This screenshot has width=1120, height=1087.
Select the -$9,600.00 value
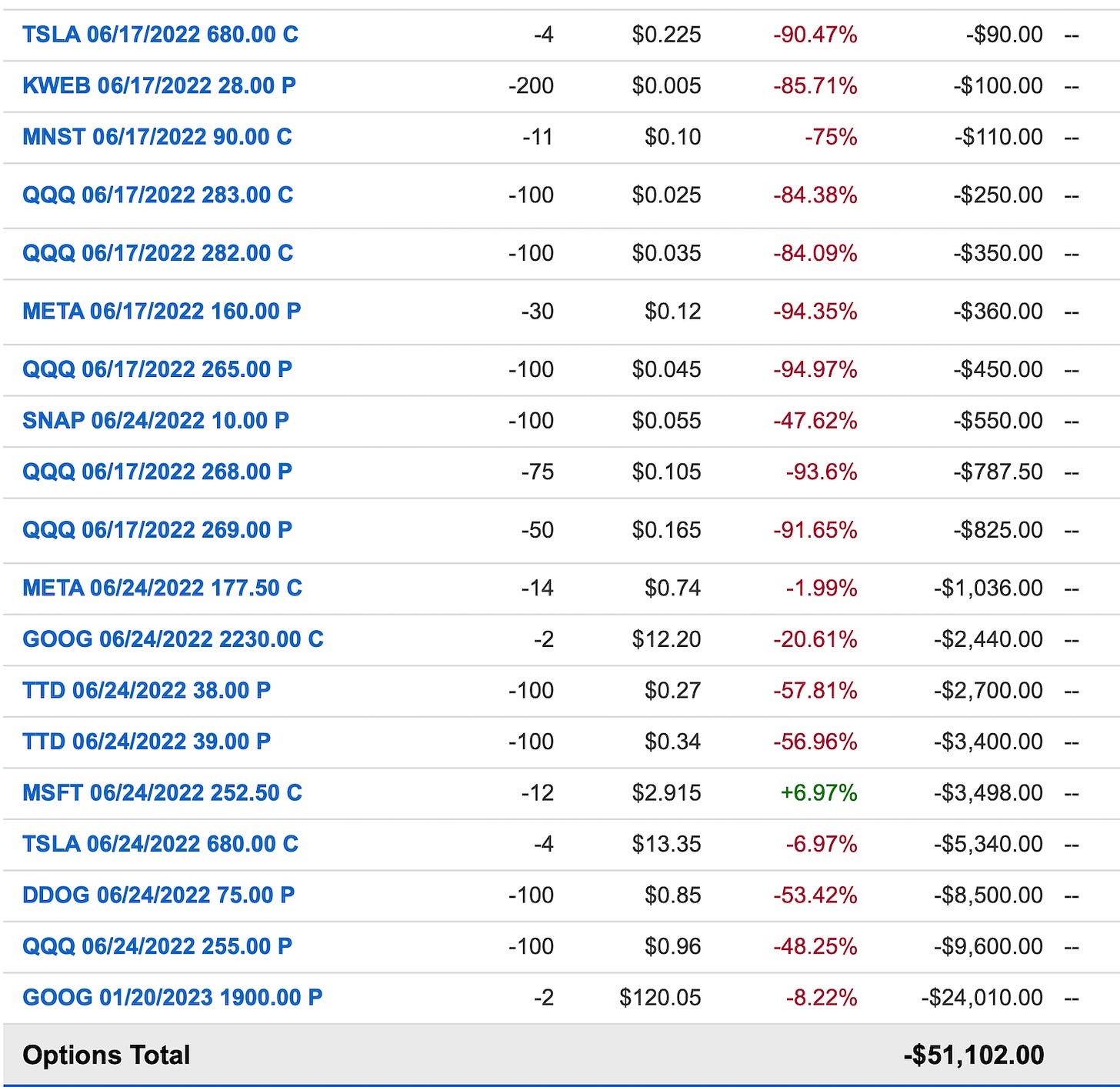pyautogui.click(x=988, y=946)
